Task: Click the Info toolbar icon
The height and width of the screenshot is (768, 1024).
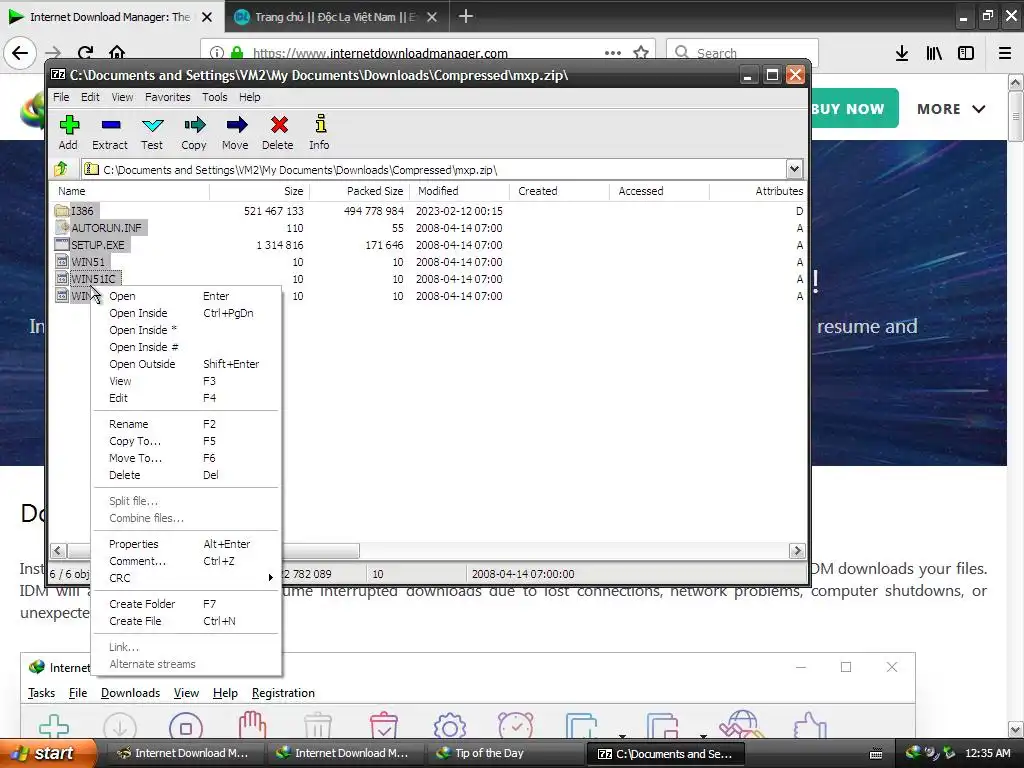Action: (319, 133)
